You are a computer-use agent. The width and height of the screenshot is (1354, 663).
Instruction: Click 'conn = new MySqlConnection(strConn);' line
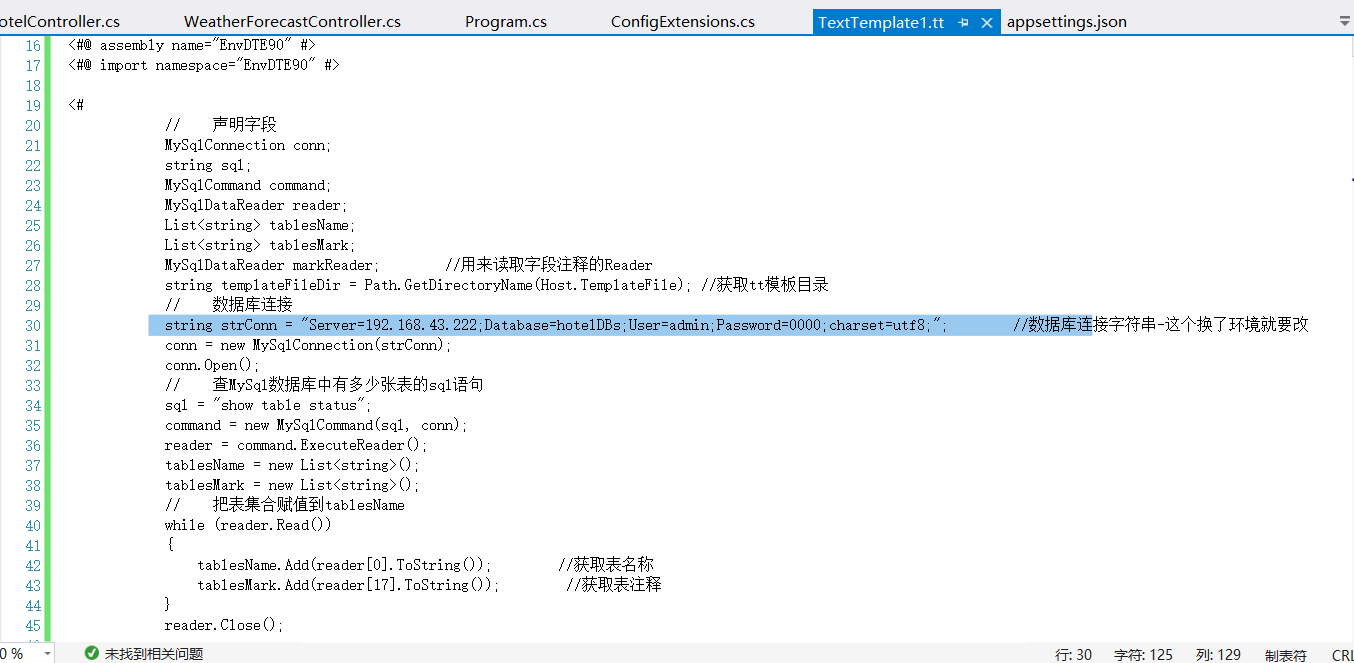tap(308, 345)
